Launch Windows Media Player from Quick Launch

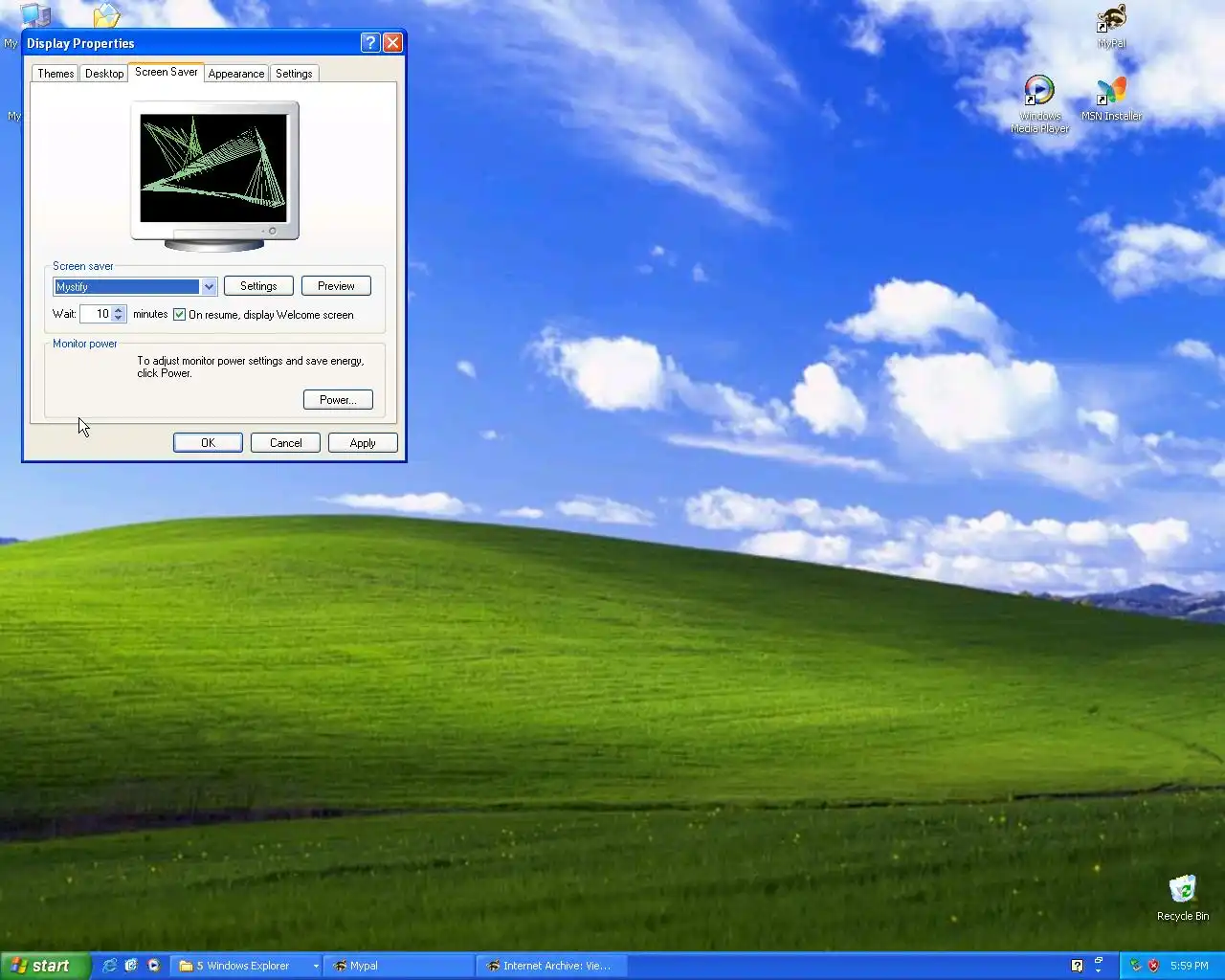coord(153,966)
